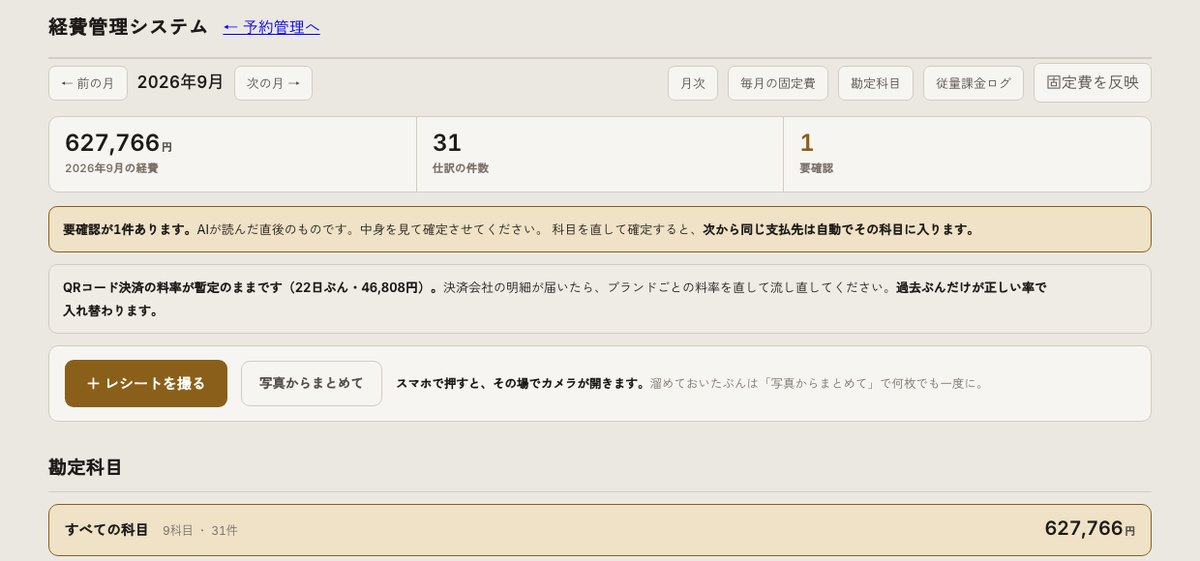This screenshot has width=1200, height=561.
Task: Click the 2026年9月 month label
Action: (181, 82)
